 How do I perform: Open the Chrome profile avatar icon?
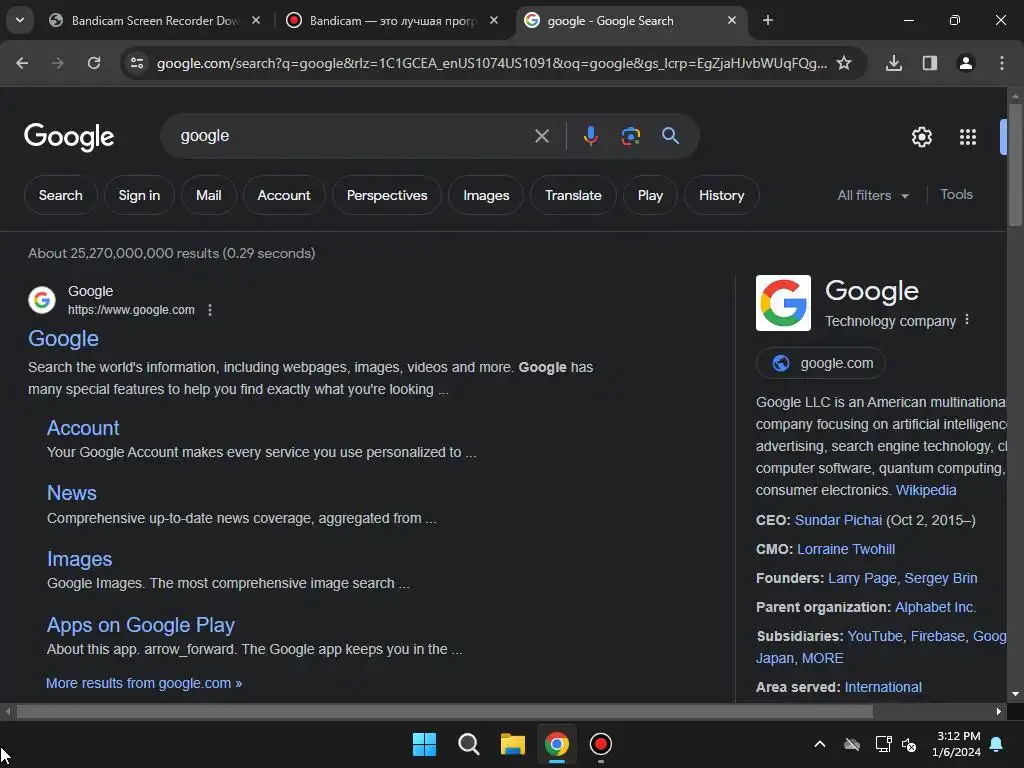click(x=965, y=63)
